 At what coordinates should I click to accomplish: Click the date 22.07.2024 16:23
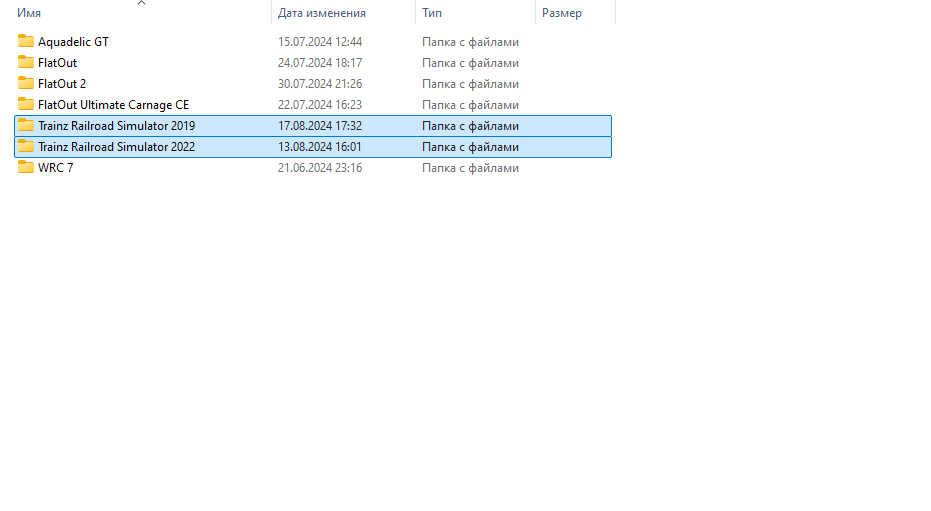(320, 105)
